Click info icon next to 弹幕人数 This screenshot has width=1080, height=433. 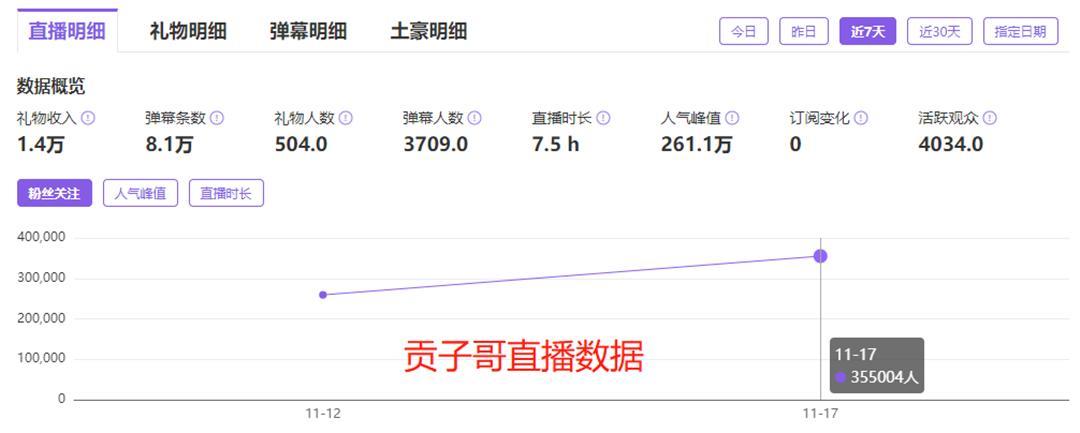tap(475, 118)
